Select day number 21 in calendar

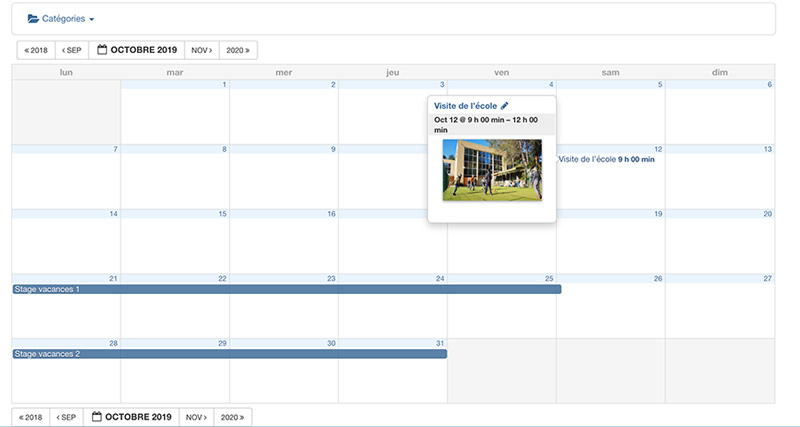coord(113,279)
